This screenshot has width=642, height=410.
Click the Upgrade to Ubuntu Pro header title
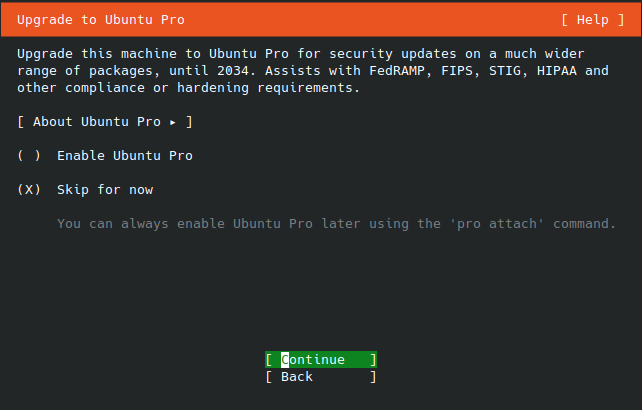(x=101, y=20)
